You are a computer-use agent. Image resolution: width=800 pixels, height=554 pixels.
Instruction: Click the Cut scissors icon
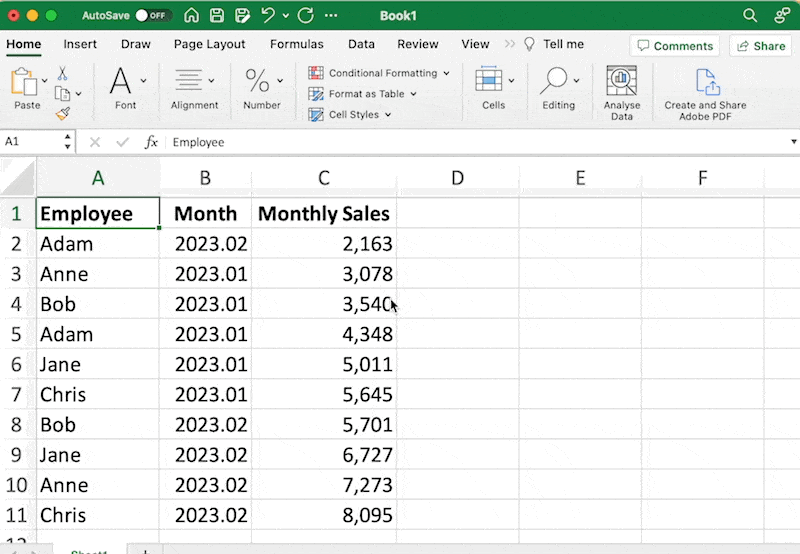(62, 73)
